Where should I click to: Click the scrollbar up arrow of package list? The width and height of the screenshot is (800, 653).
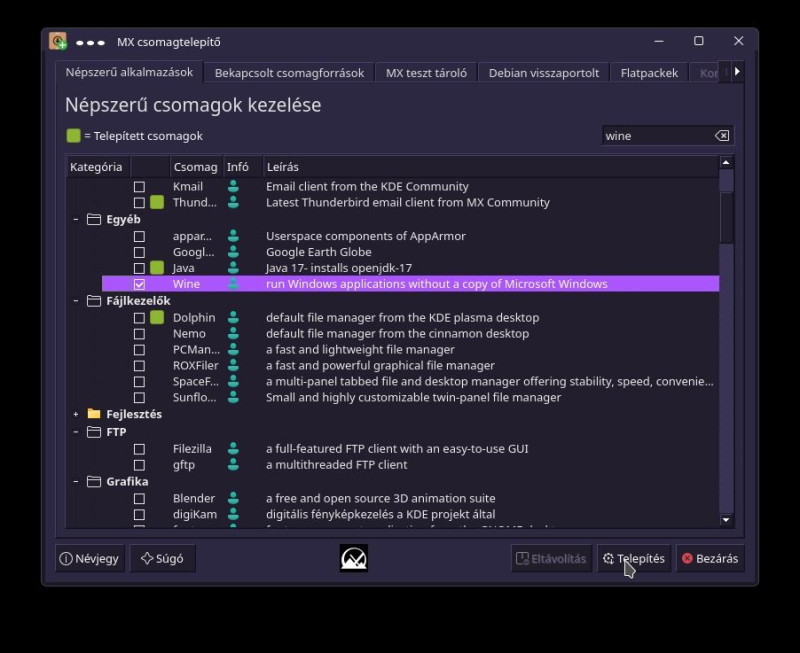726,163
